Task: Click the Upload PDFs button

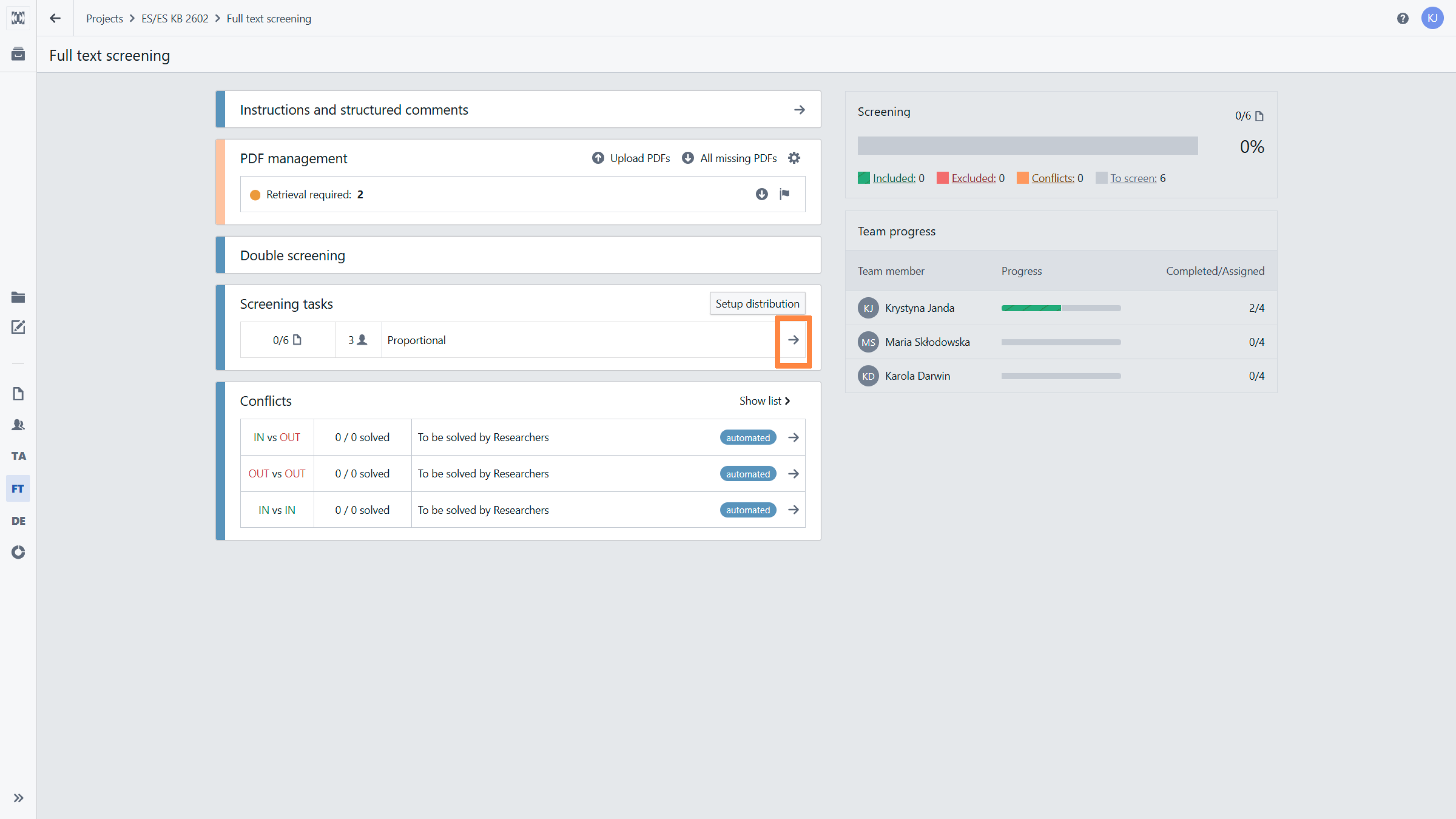Action: point(631,158)
